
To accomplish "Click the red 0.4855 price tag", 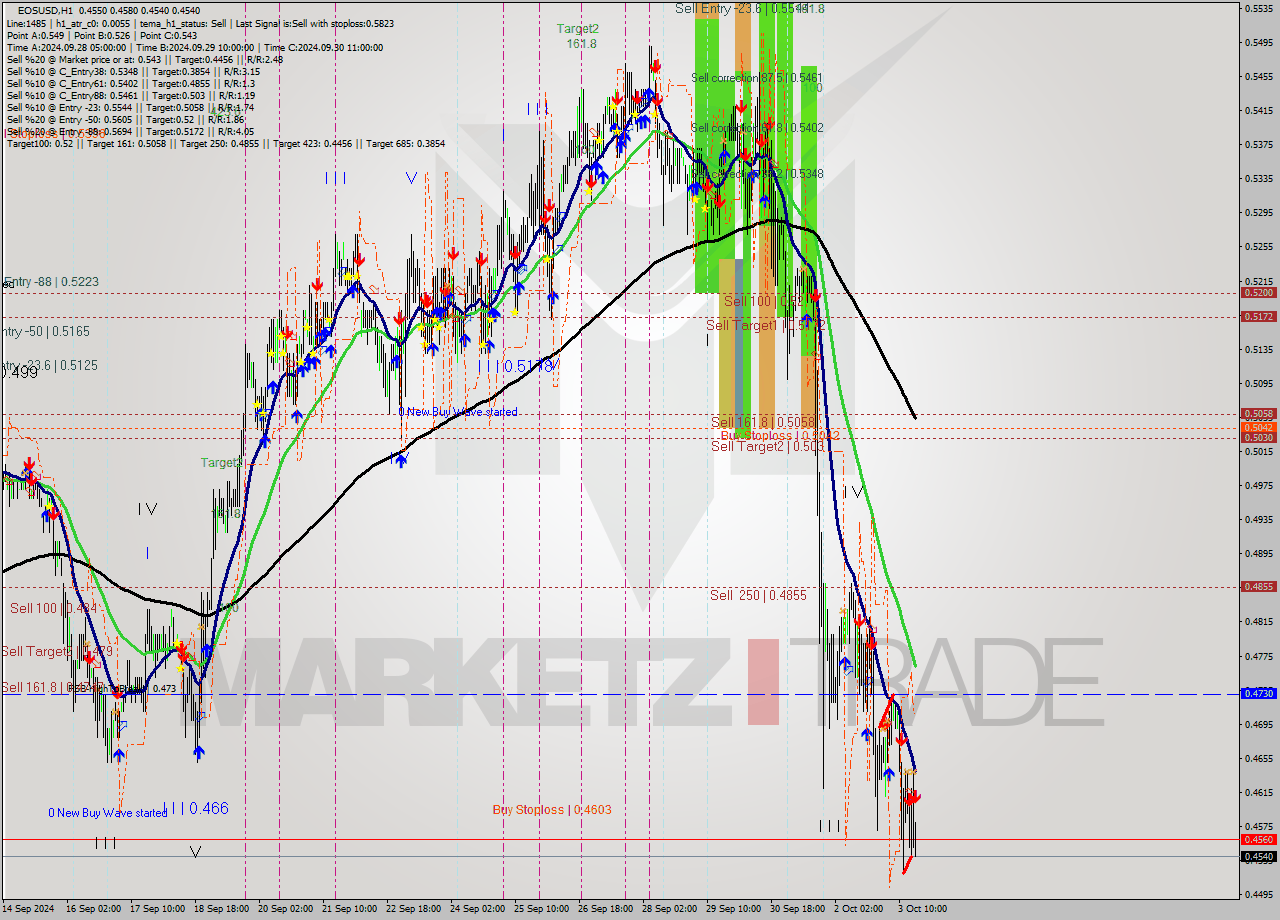I will point(1258,587).
